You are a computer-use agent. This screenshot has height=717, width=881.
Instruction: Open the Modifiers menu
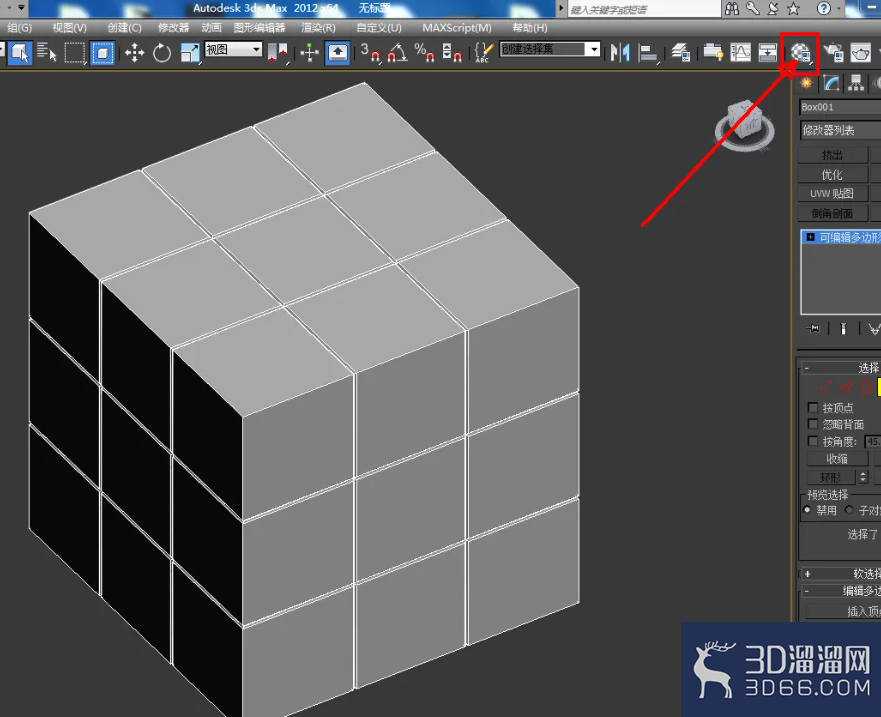click(x=174, y=28)
